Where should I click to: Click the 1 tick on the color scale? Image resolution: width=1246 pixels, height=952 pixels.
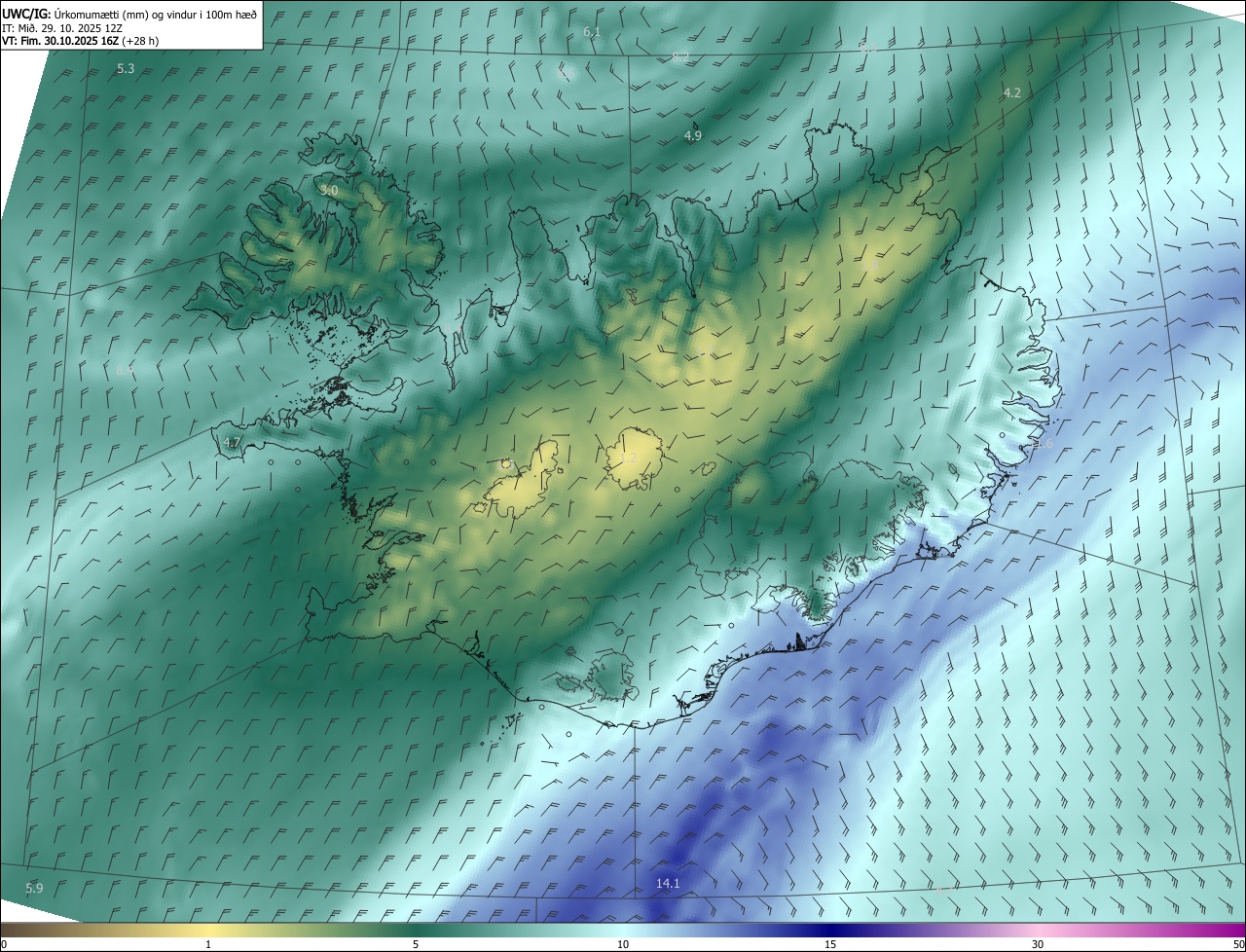coord(208,944)
